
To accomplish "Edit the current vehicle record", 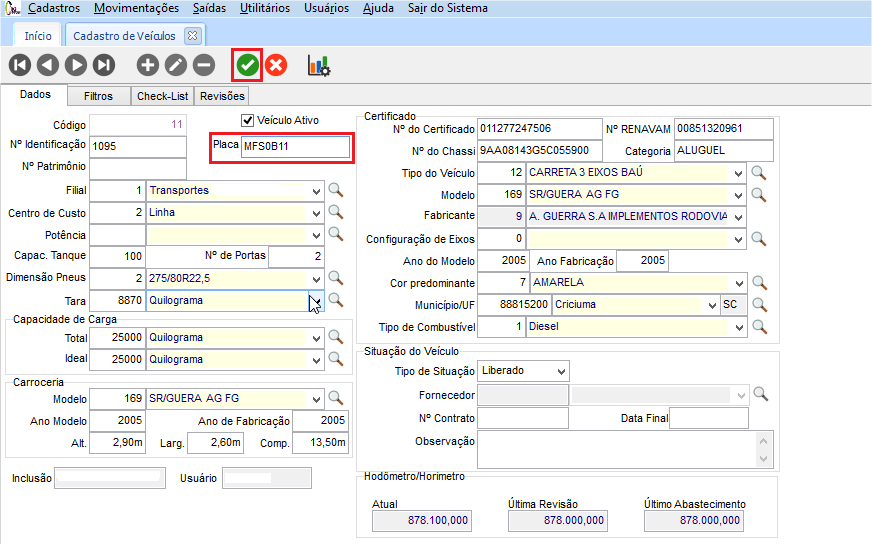I will [176, 66].
